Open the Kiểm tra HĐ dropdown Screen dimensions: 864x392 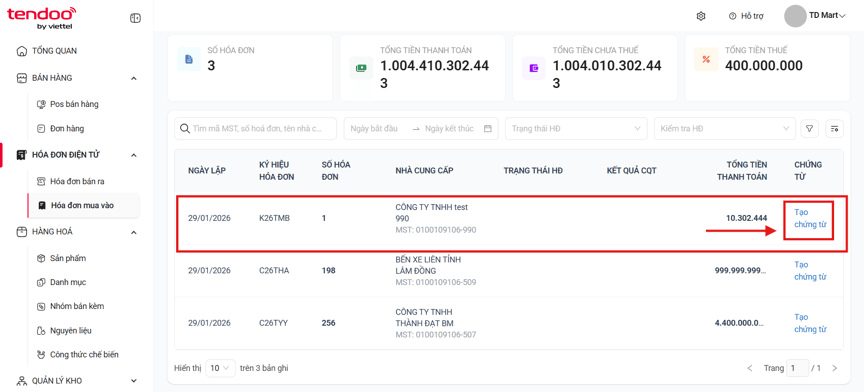[725, 128]
